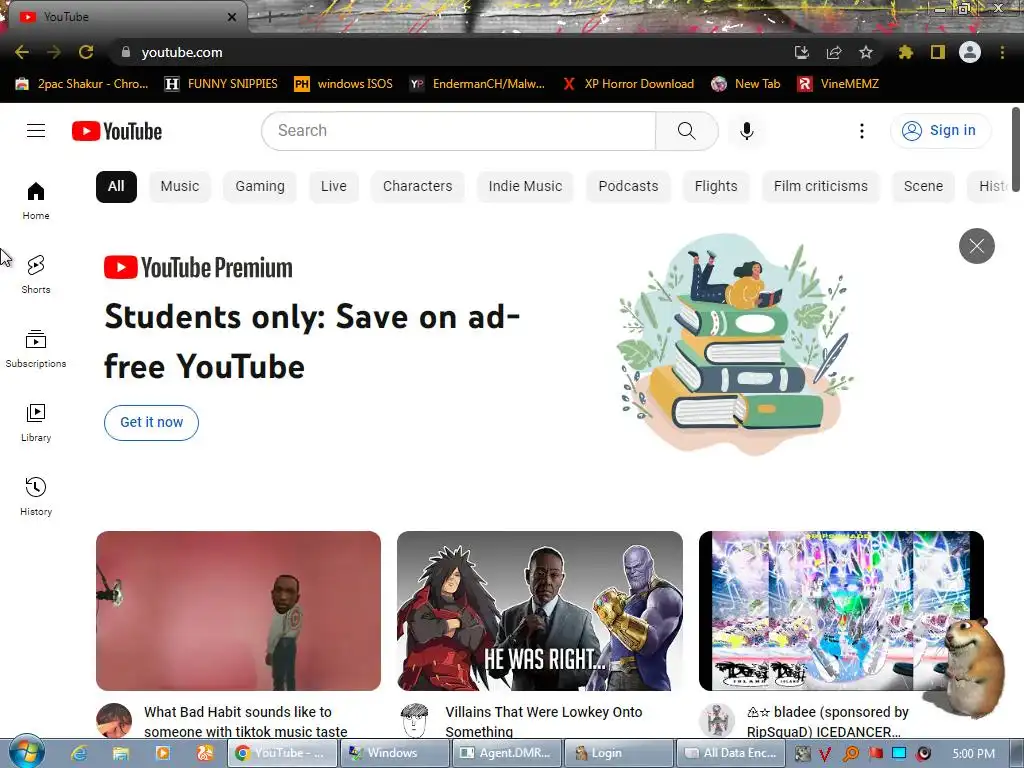Focus the YouTube Search field
The image size is (1024, 768).
458,131
